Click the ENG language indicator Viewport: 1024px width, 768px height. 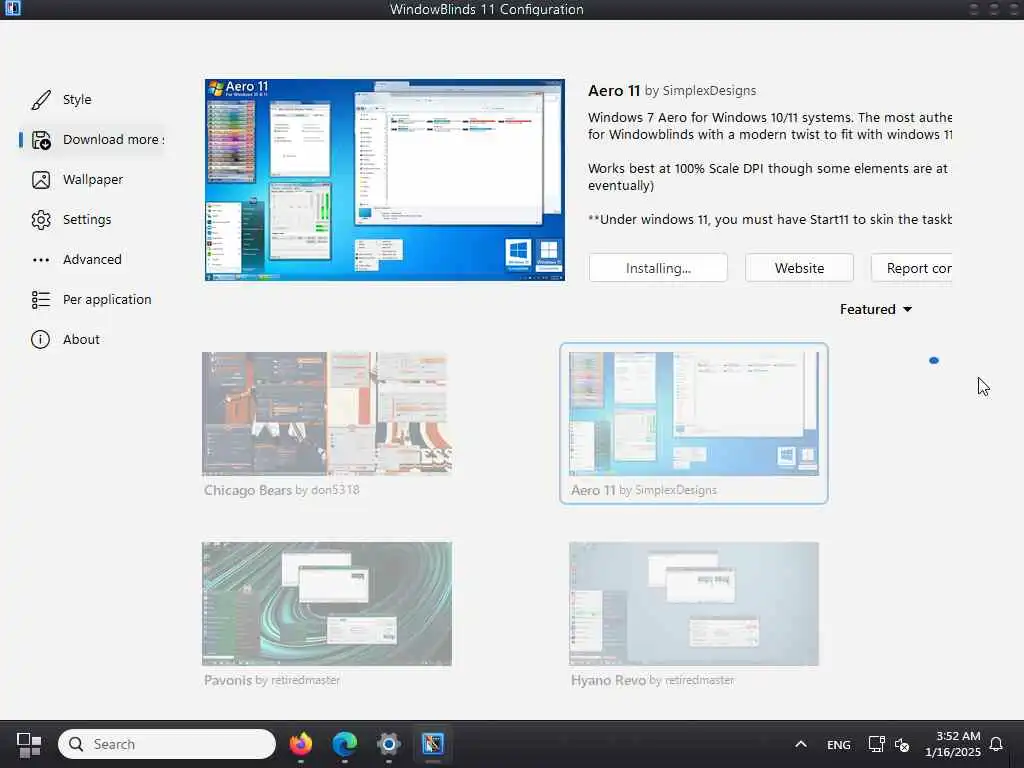pyautogui.click(x=839, y=745)
